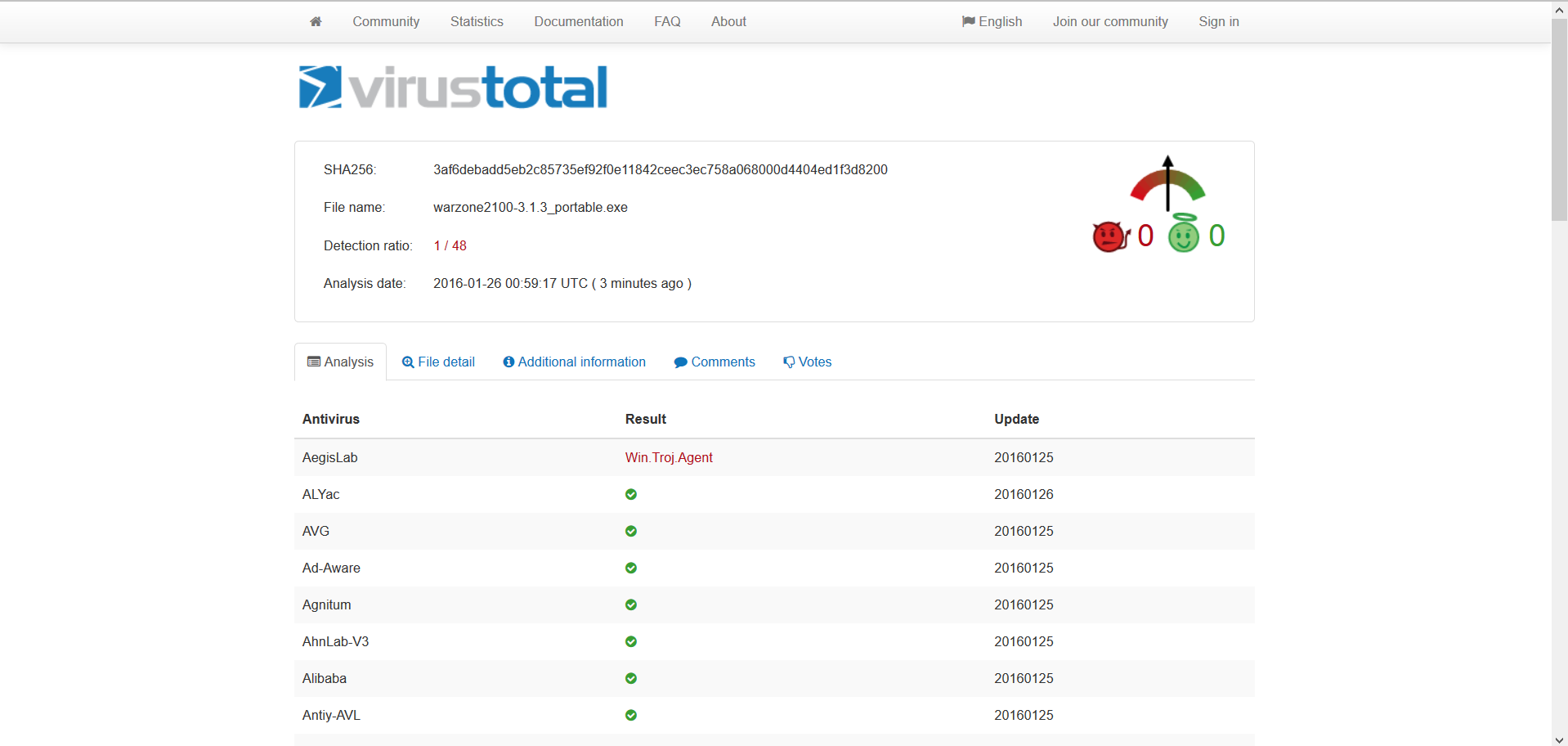
Task: Click the AhnLab-V3 antivirus name
Action: pyautogui.click(x=335, y=641)
